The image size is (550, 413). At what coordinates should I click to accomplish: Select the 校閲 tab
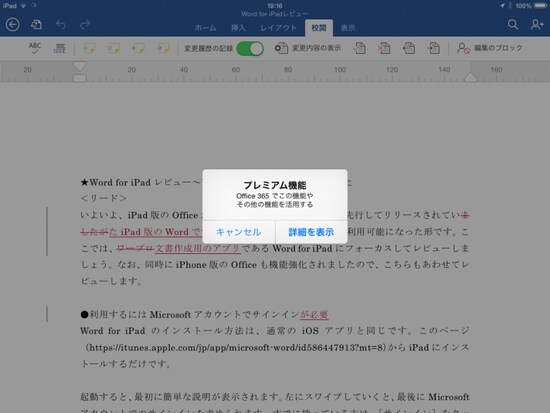(319, 28)
